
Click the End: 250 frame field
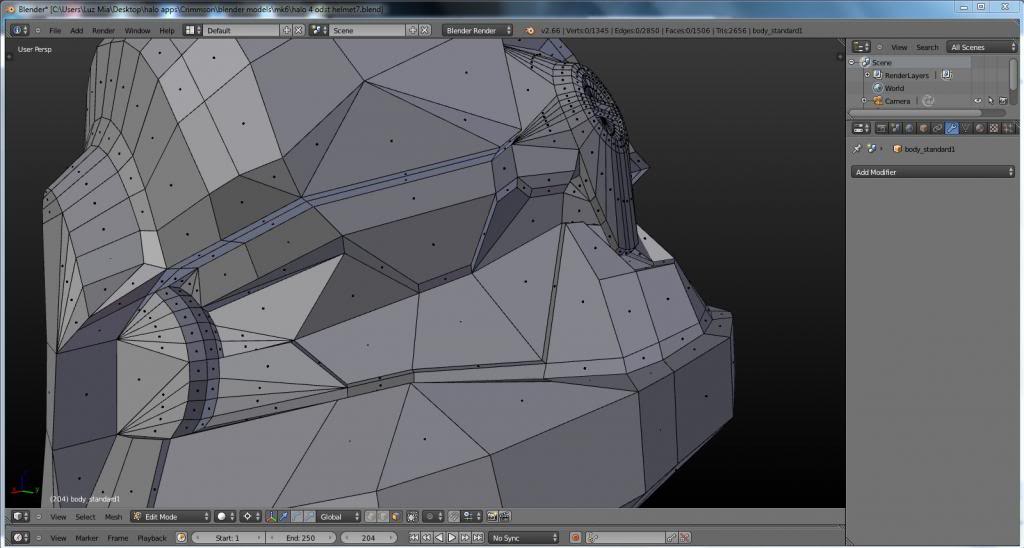click(300, 538)
